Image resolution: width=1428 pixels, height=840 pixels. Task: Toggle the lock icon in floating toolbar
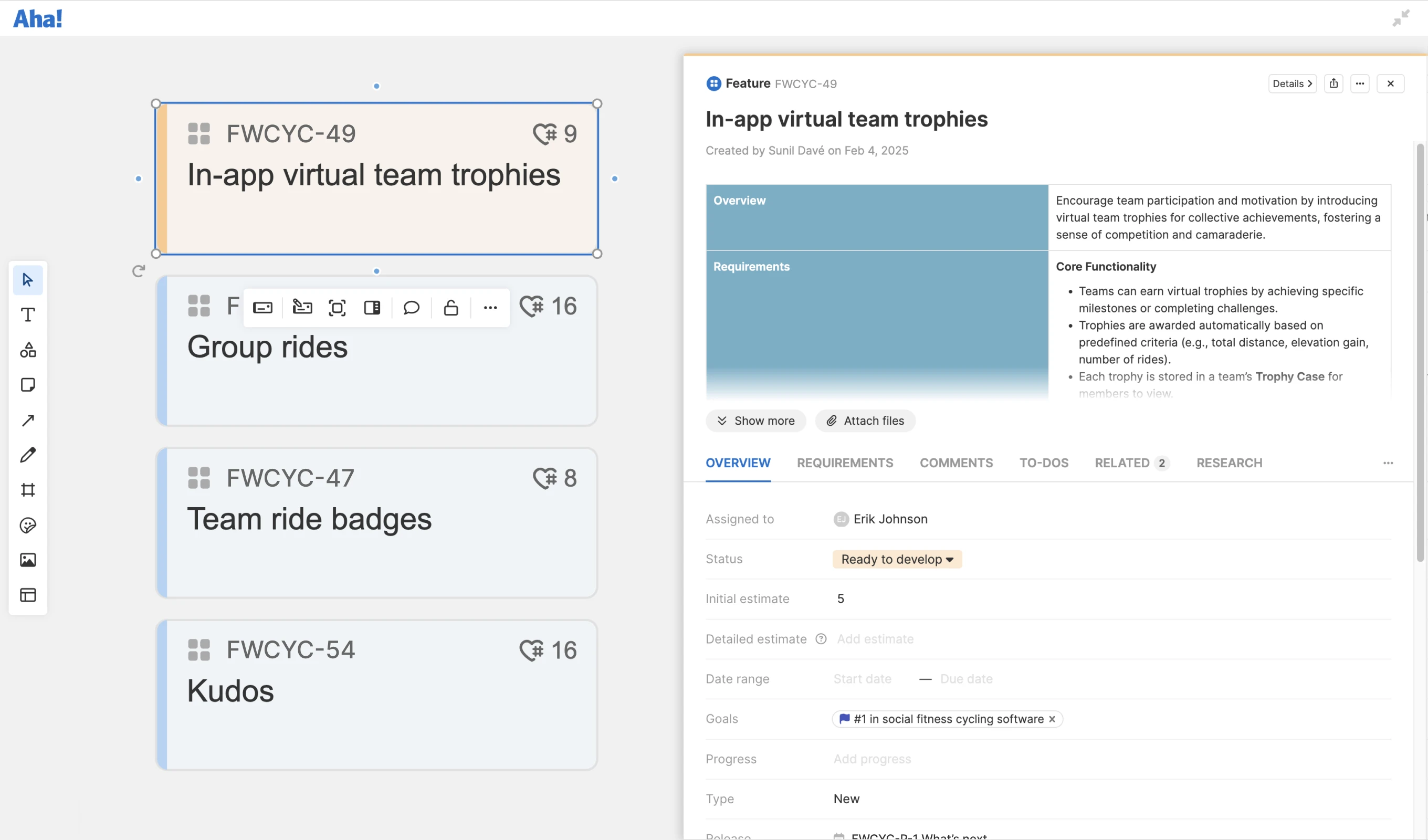[x=450, y=307]
